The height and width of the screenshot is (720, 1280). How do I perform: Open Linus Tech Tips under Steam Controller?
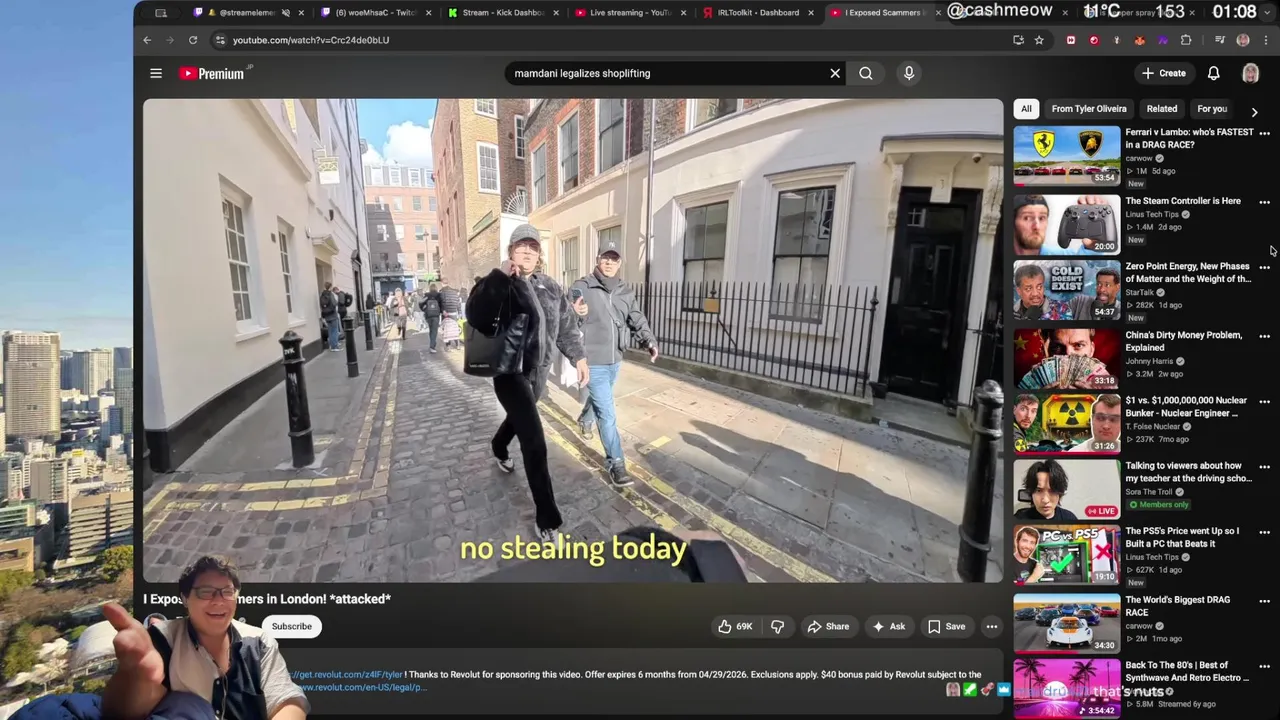tap(1152, 214)
